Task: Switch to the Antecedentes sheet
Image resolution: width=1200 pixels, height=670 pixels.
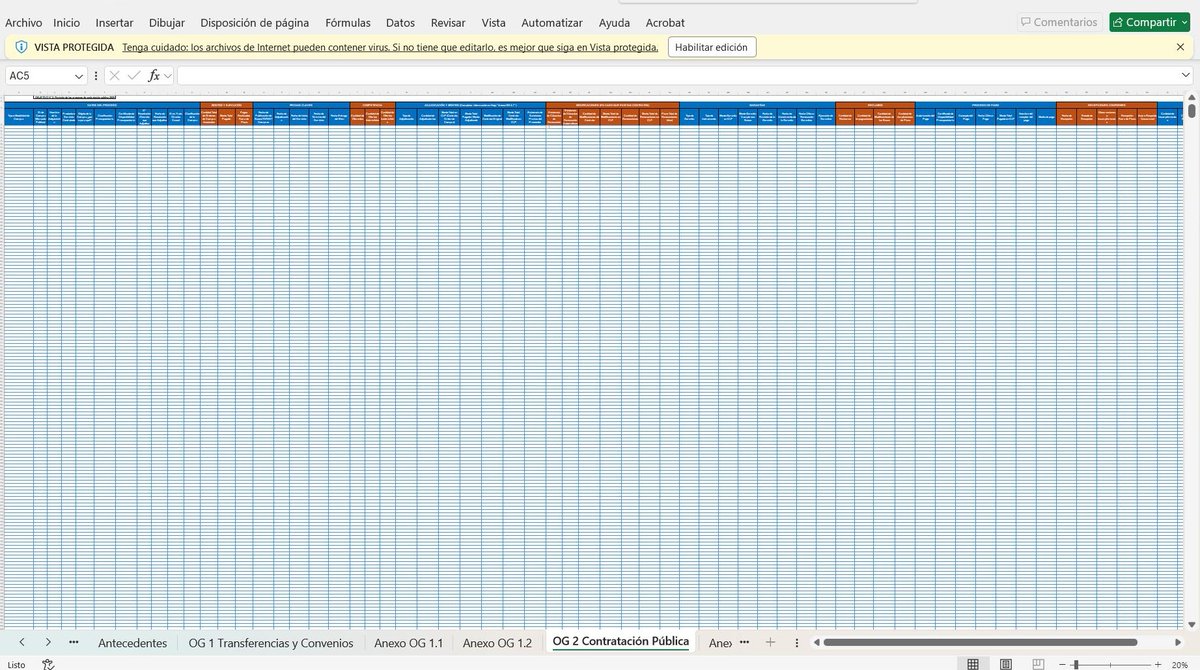Action: [132, 642]
